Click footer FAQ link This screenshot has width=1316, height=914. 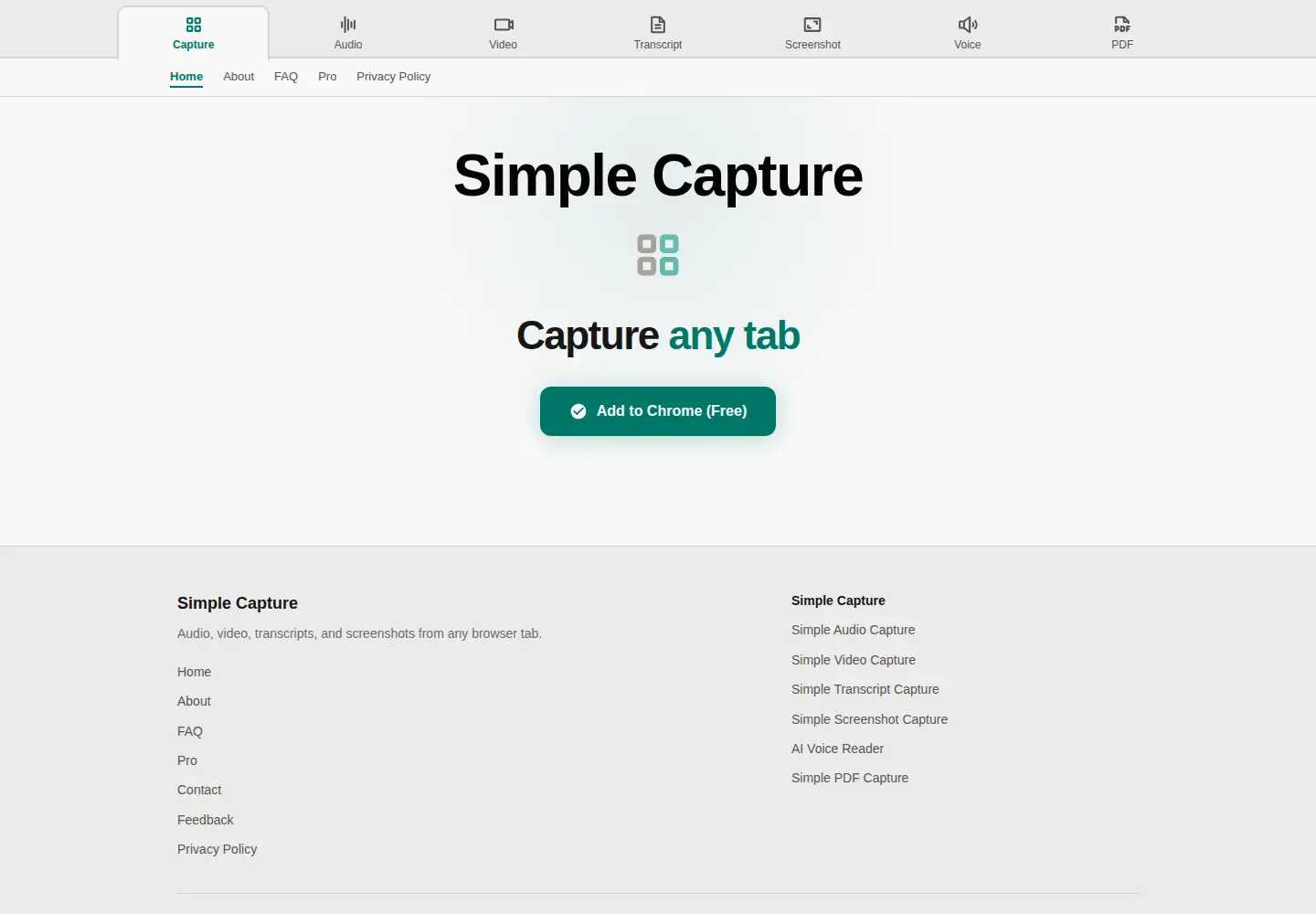pos(190,731)
